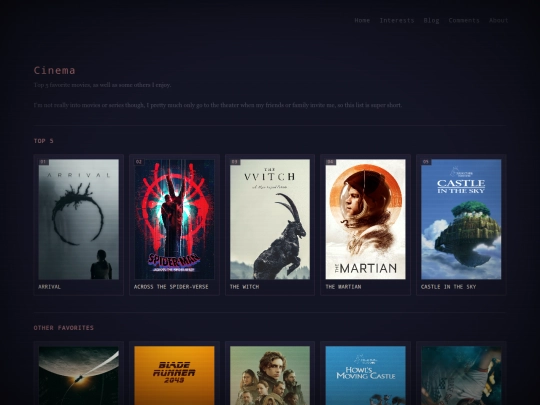Open the last dark poster in Other Favorites
The width and height of the screenshot is (540, 405).
[x=461, y=375]
